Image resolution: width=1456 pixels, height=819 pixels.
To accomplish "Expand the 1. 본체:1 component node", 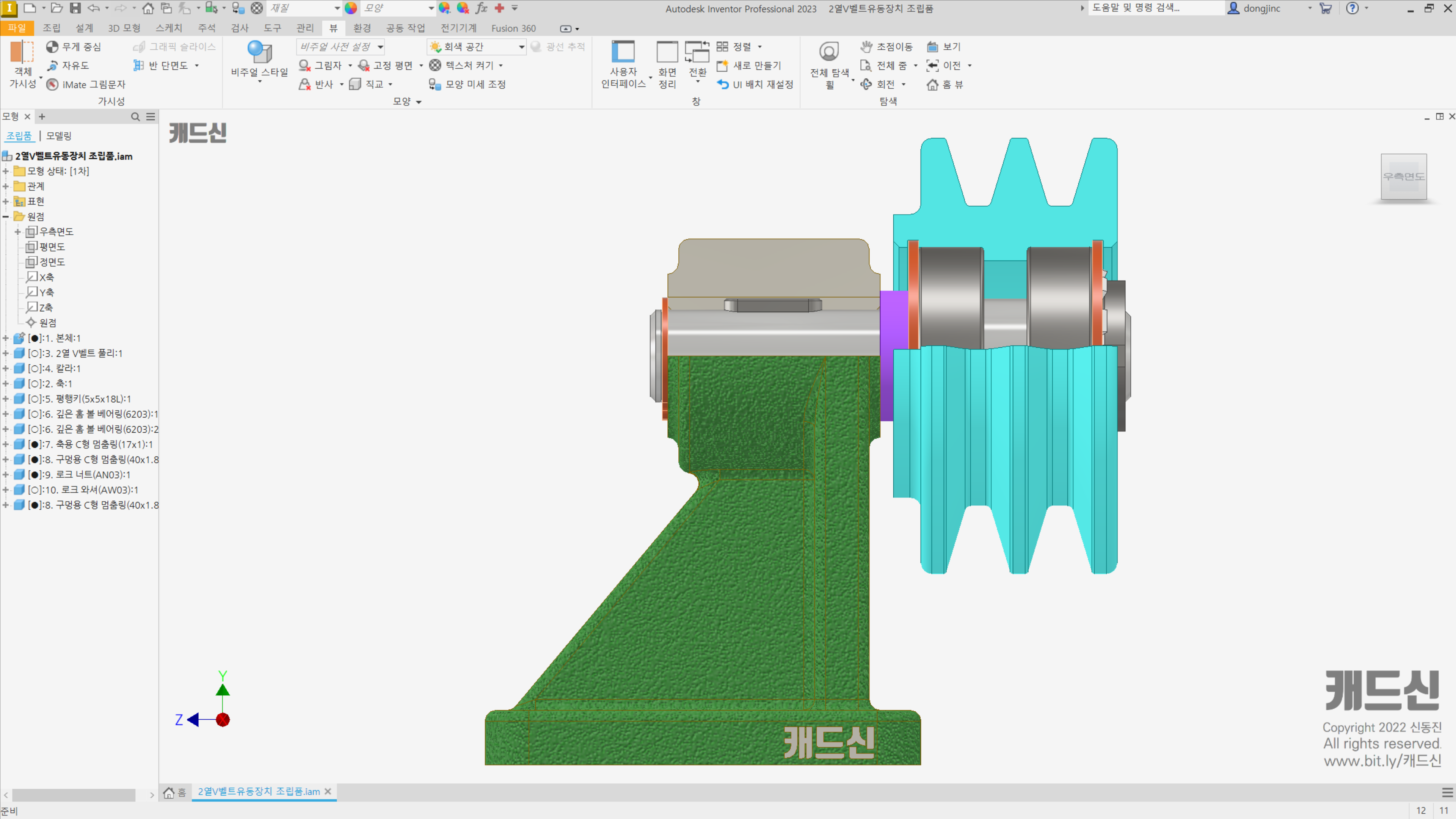I will pyautogui.click(x=6, y=338).
